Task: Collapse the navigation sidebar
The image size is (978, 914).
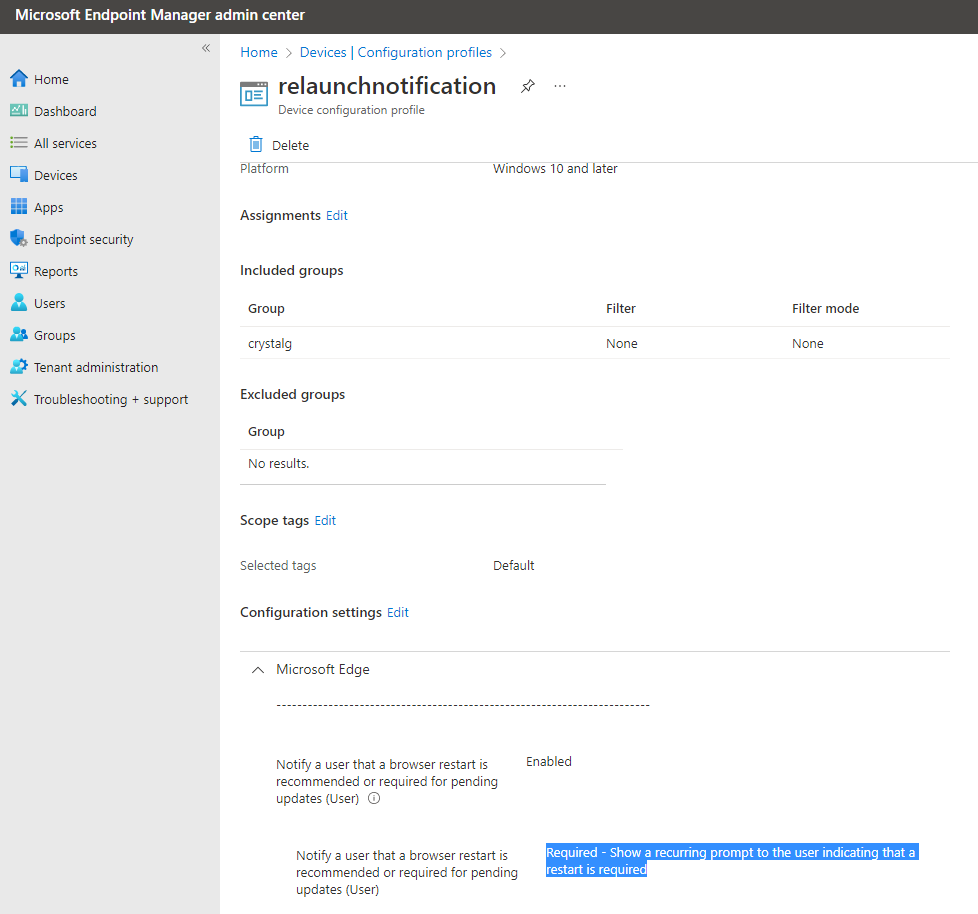Action: click(x=205, y=47)
